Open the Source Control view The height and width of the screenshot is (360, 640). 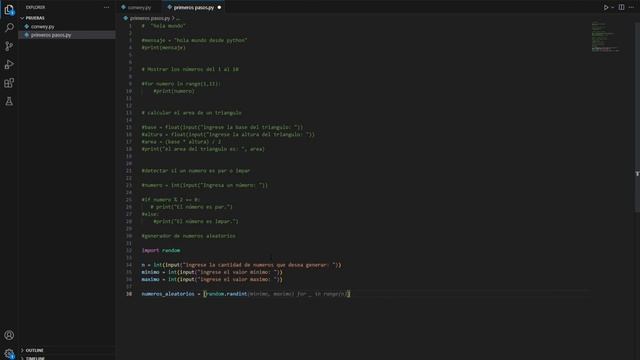(x=9, y=46)
